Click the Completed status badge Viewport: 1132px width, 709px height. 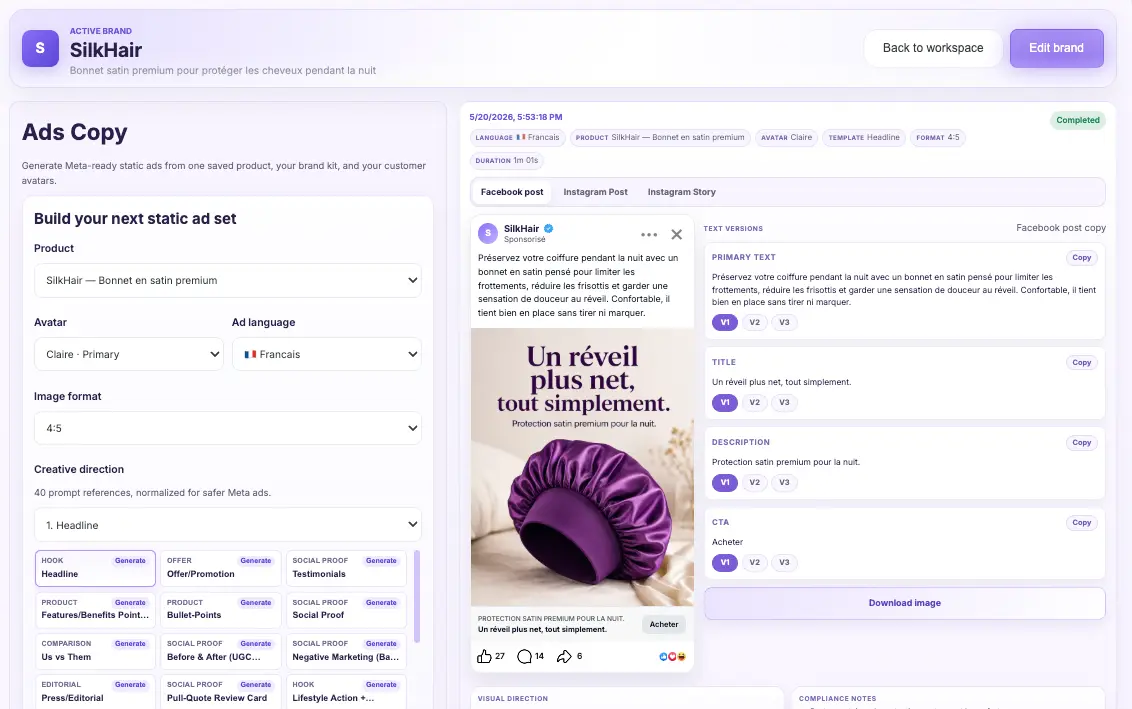1077,121
